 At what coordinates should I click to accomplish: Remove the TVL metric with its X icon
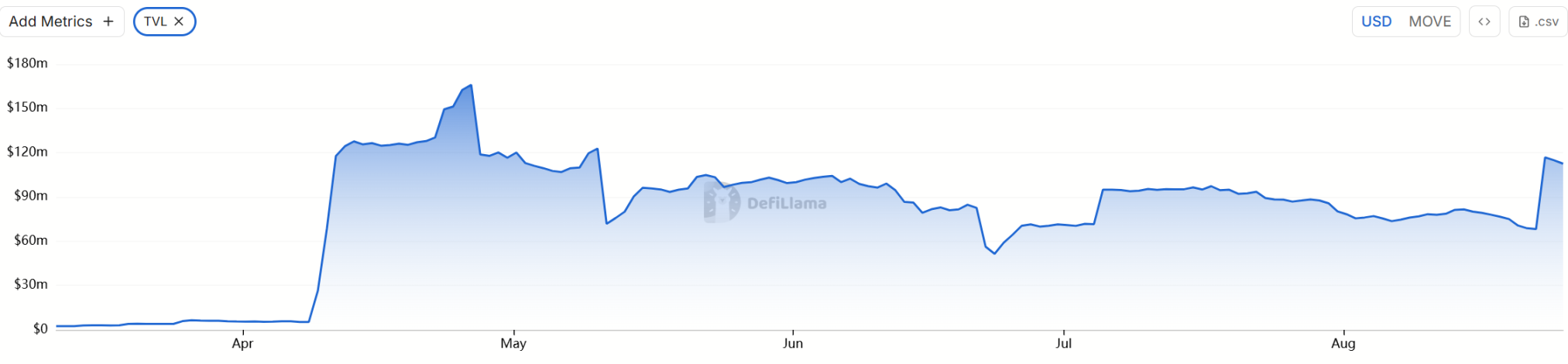tap(179, 22)
